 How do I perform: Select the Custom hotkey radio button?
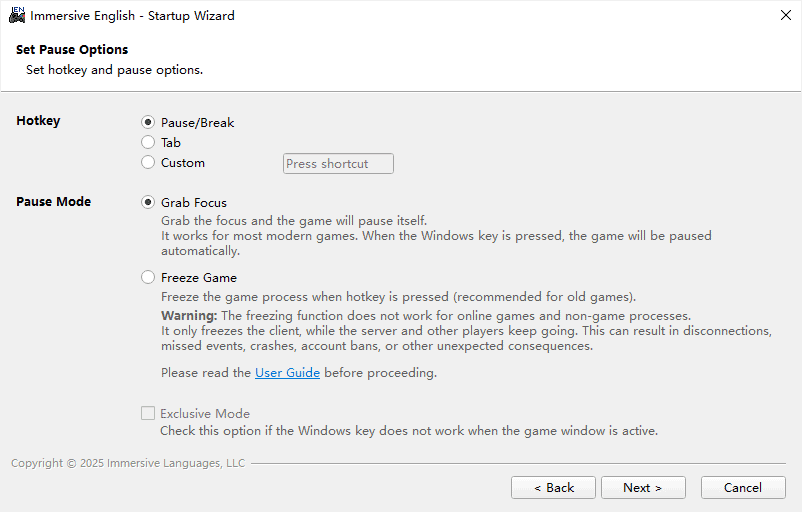[149, 163]
